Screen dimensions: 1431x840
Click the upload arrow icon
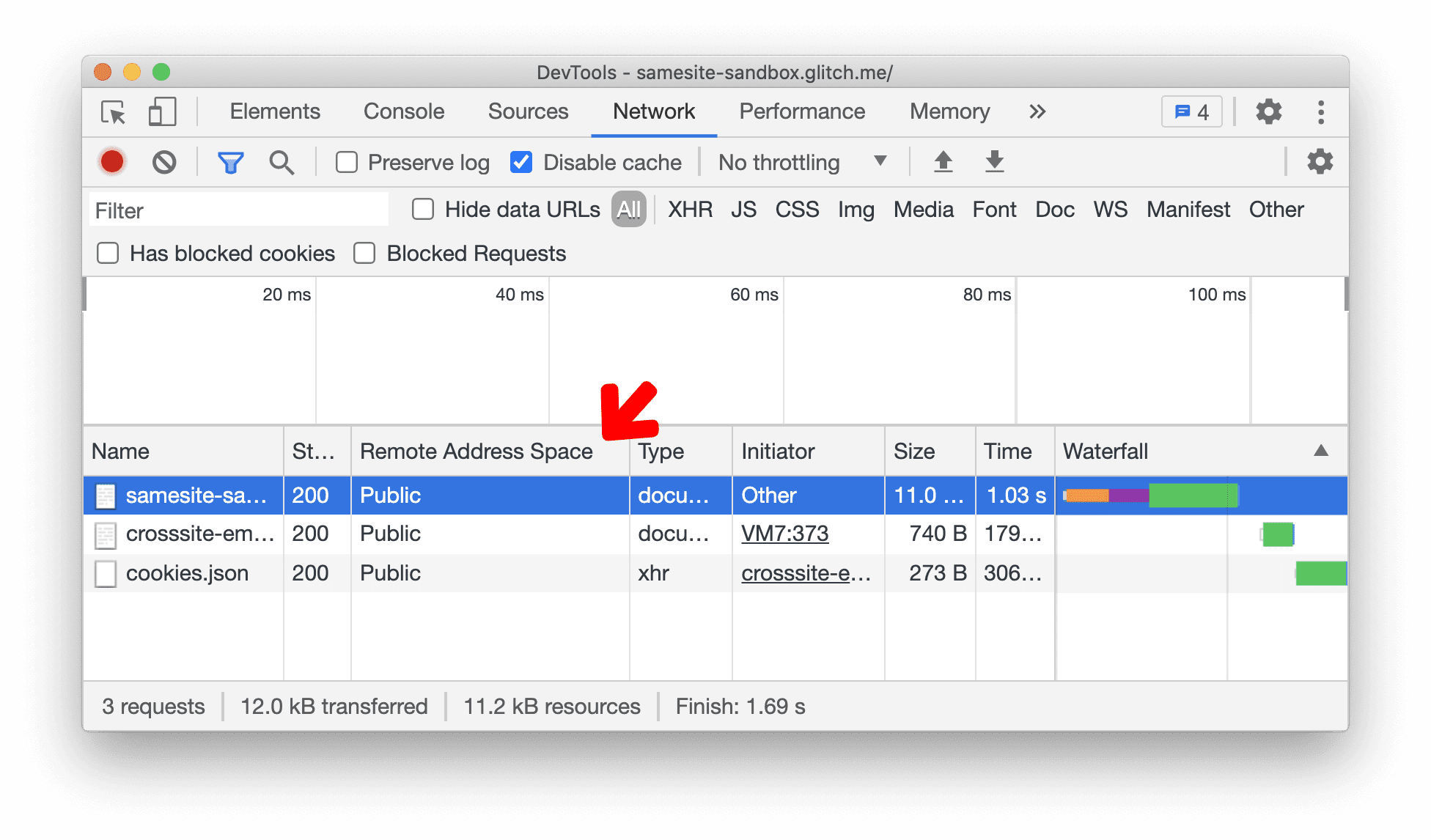coord(945,162)
